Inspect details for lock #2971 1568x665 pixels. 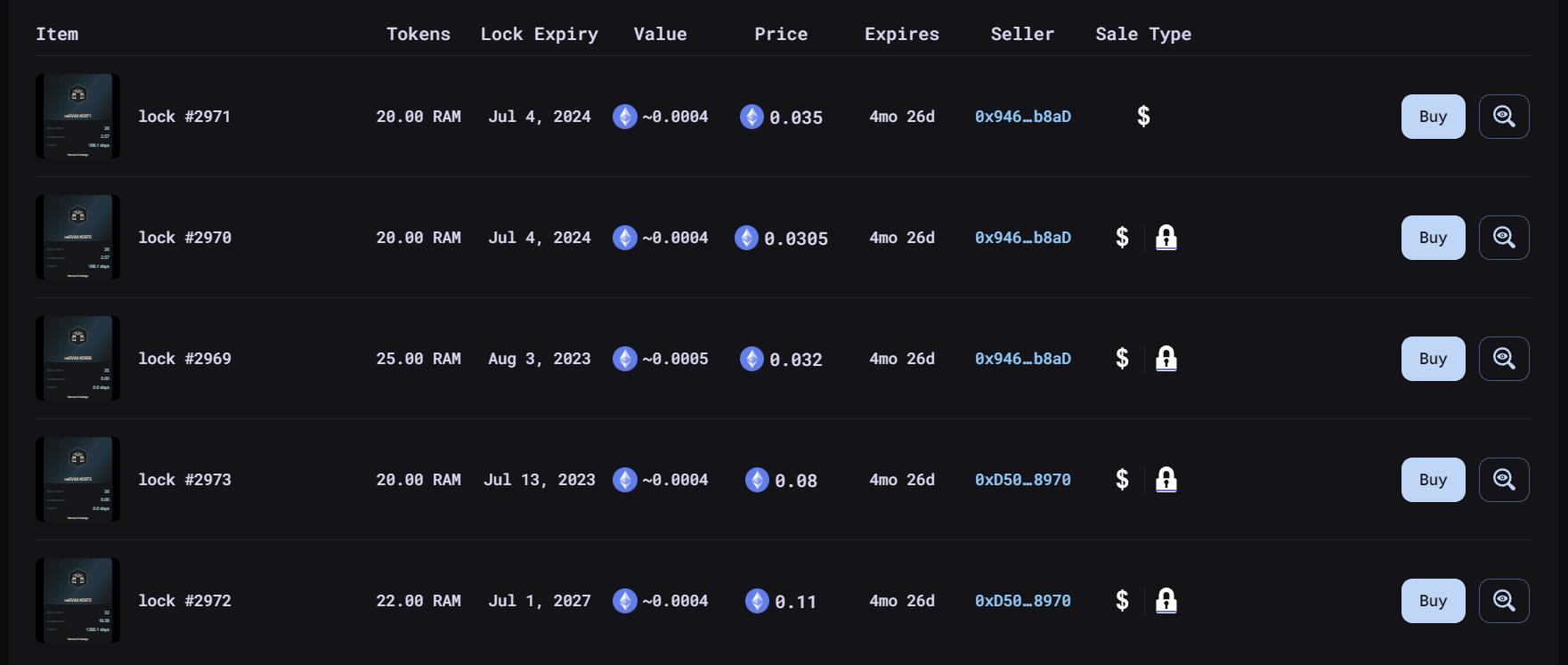1504,117
